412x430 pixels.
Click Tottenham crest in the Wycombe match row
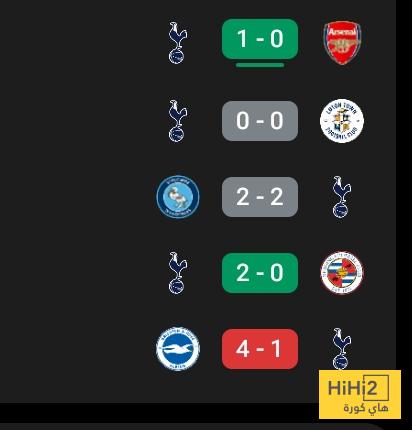[x=342, y=197]
